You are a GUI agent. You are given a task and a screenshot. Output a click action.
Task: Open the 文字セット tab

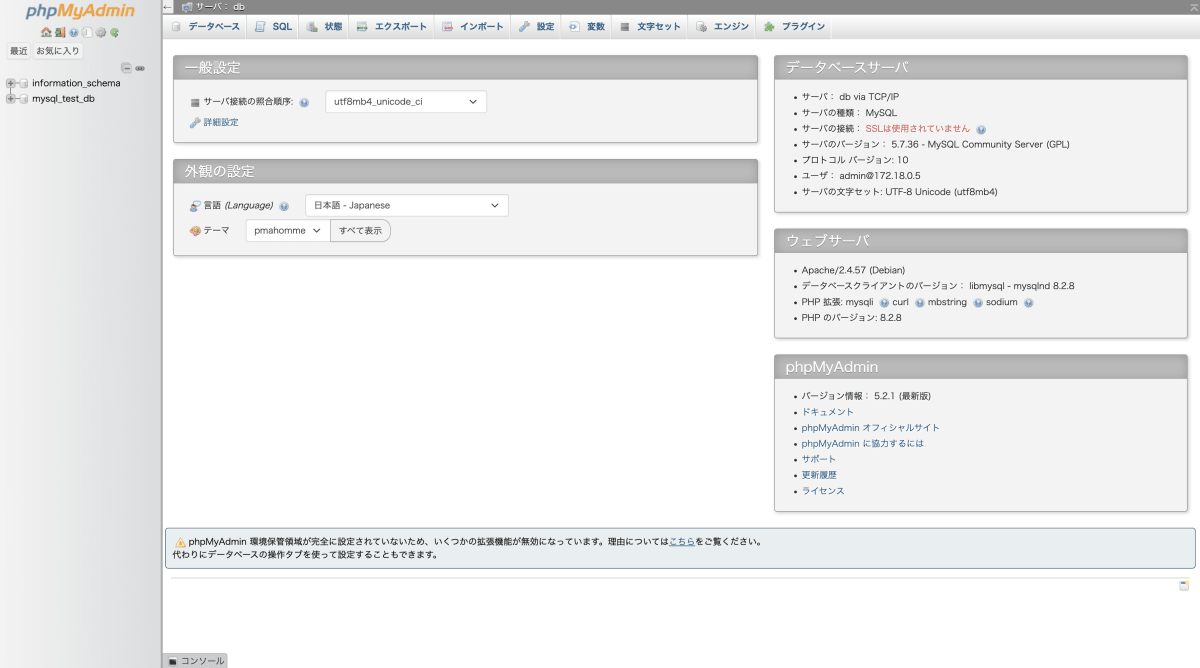tap(651, 27)
